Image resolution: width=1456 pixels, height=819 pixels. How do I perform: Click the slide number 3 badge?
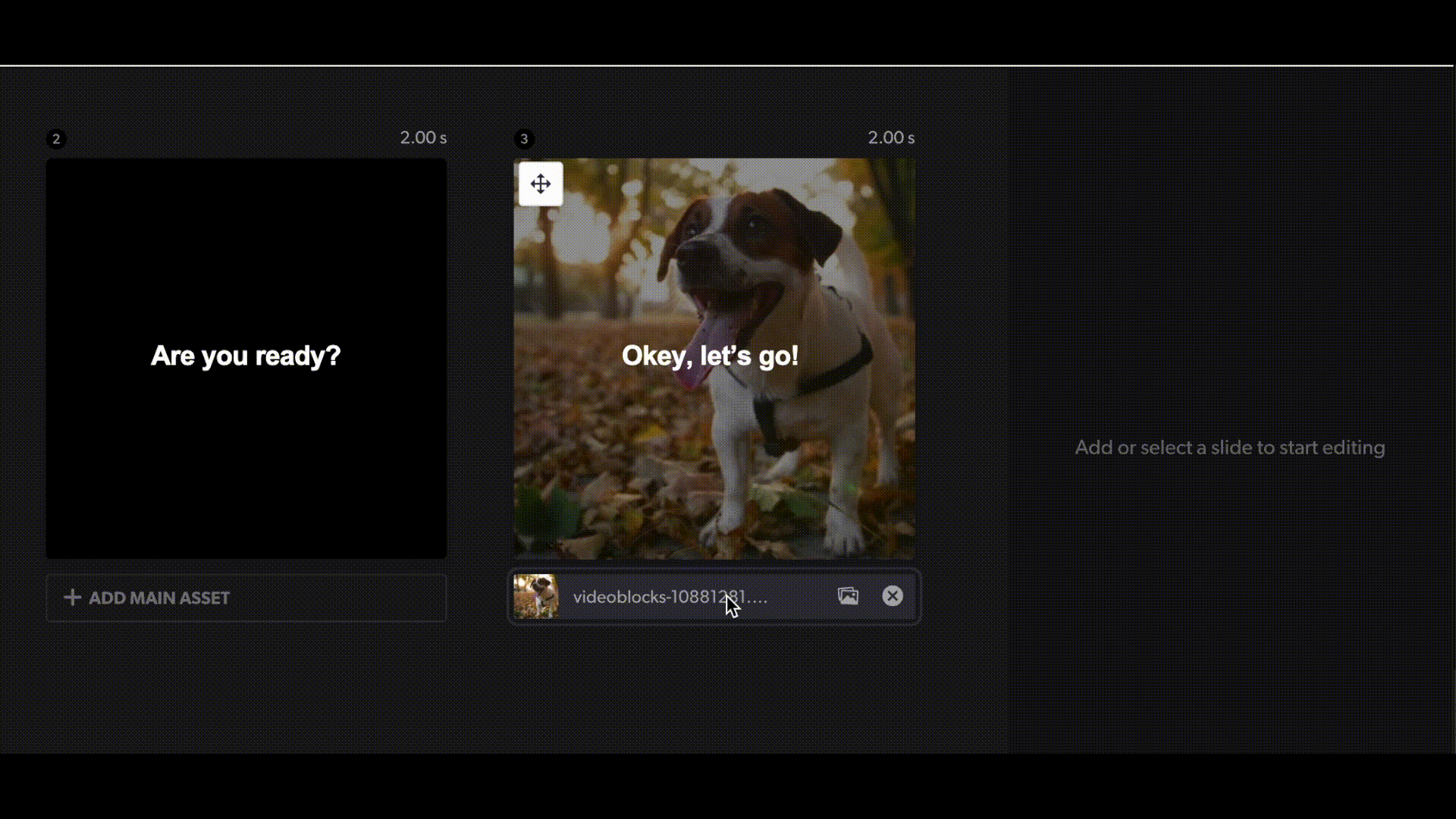tap(524, 139)
